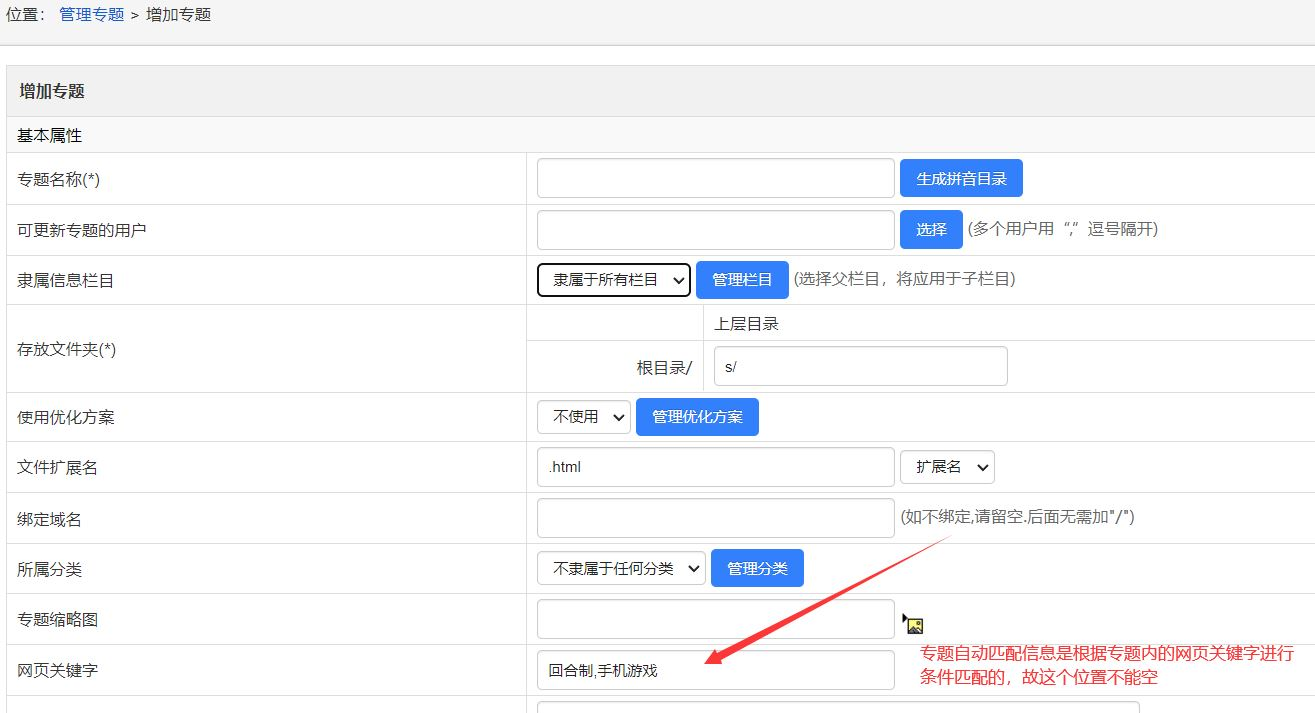Click the 上层目录 label
The height and width of the screenshot is (713, 1315).
[x=746, y=323]
